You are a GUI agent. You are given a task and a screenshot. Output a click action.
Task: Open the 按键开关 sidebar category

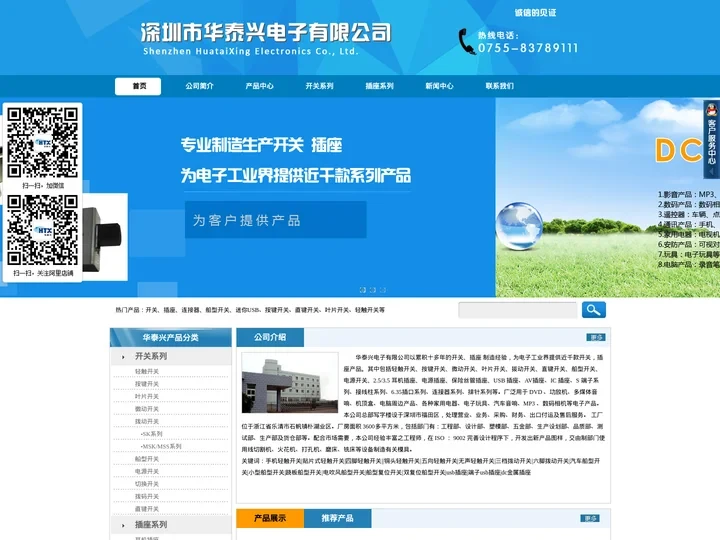pos(147,384)
